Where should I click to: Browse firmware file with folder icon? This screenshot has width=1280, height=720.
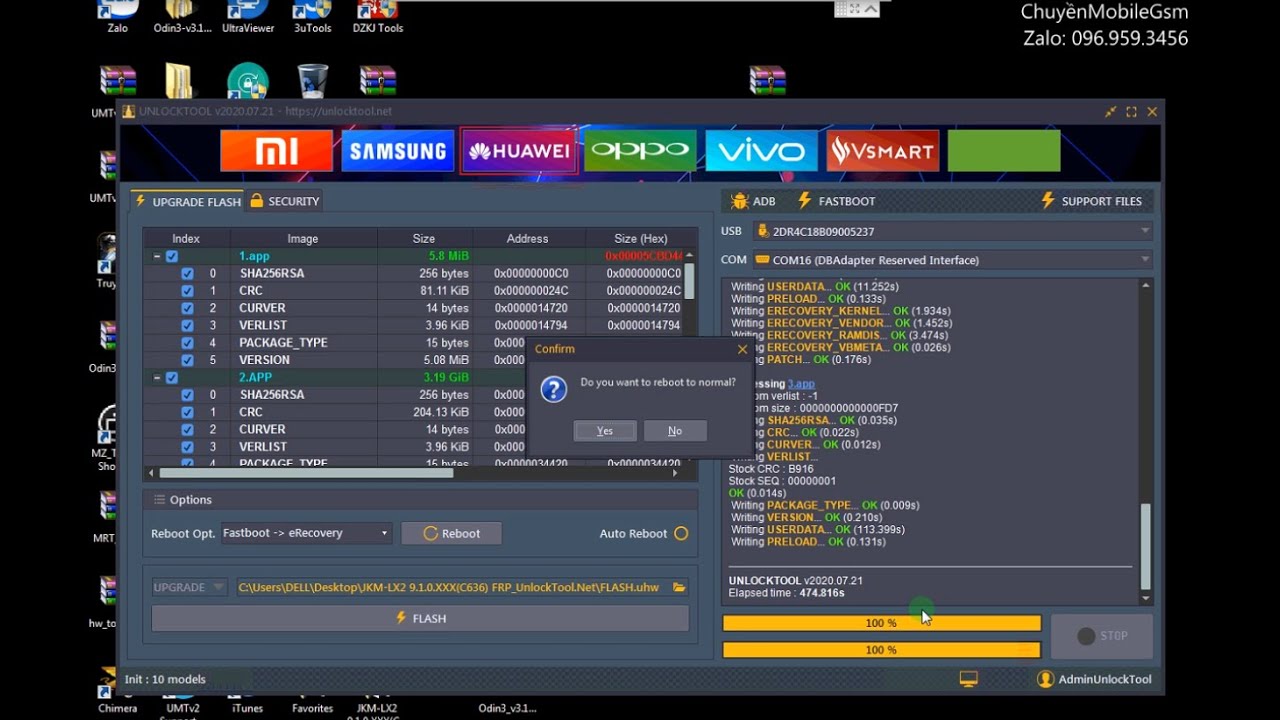coord(679,587)
